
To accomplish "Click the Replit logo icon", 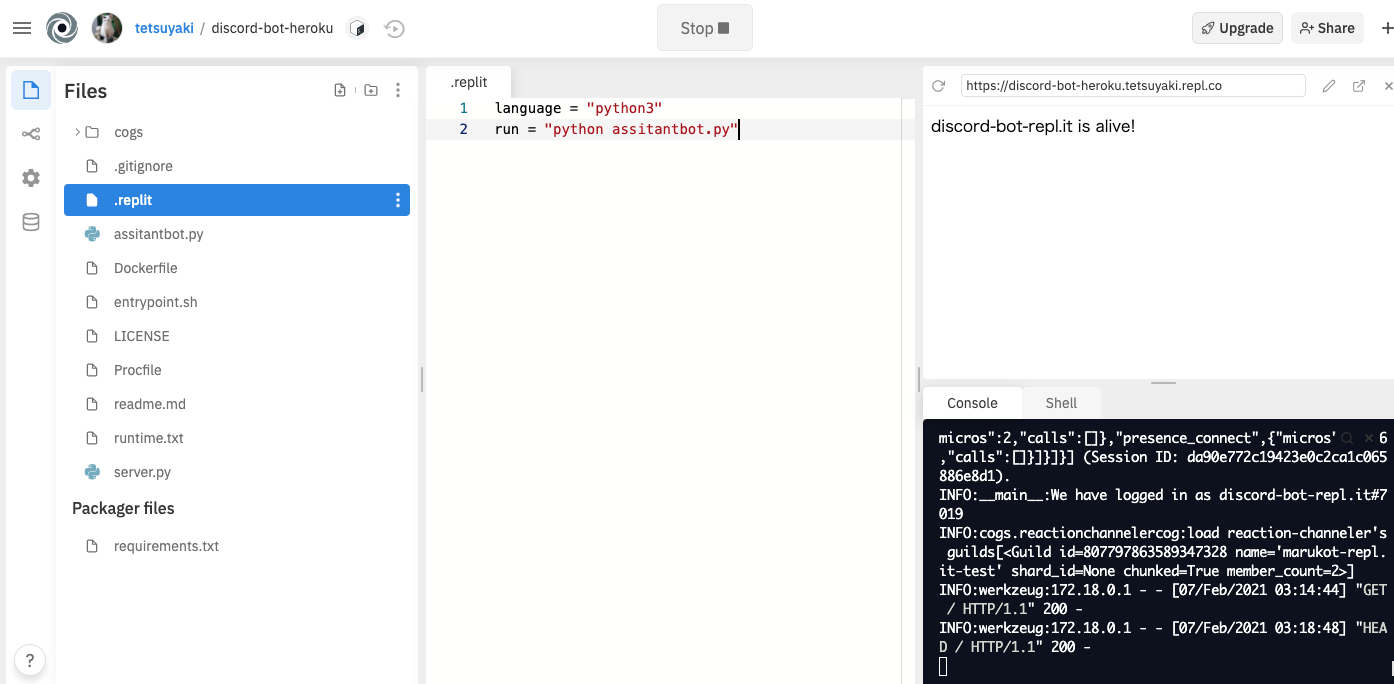I will [x=62, y=28].
